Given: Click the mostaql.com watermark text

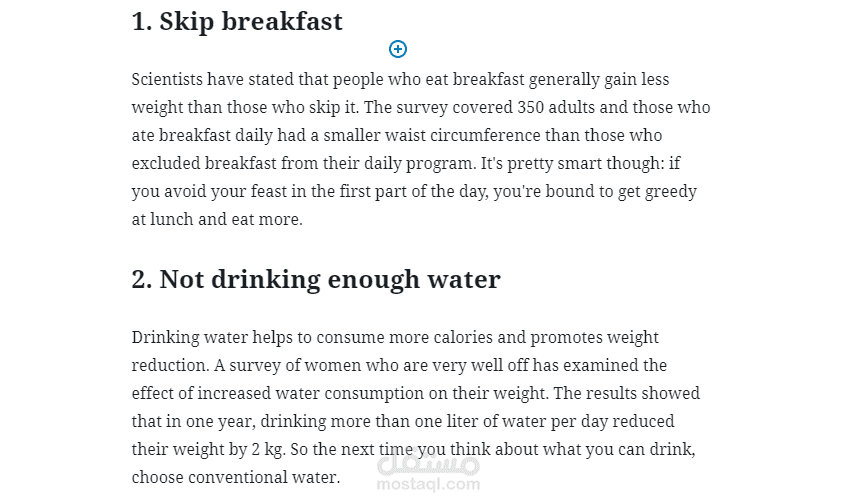Looking at the screenshot, I should coord(428,484).
